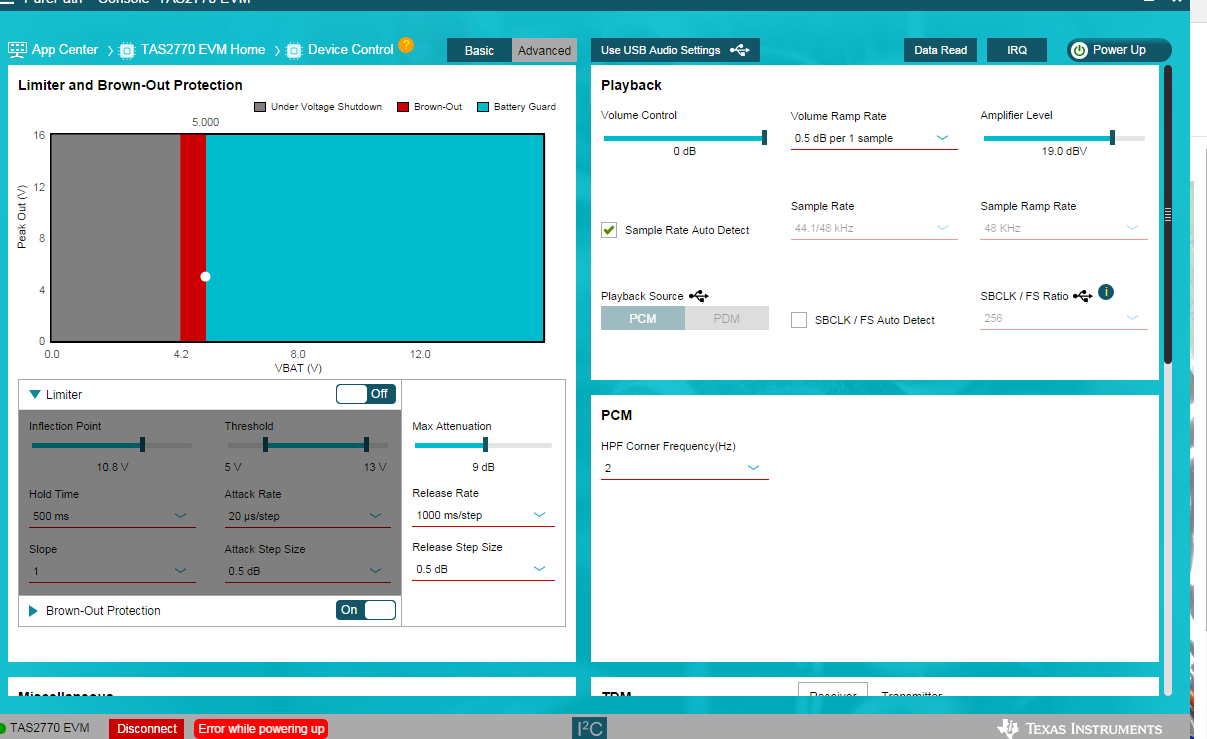Screen dimensions: 1207x739
Task: Click the Max Attenuation slider handle
Action: click(485, 445)
